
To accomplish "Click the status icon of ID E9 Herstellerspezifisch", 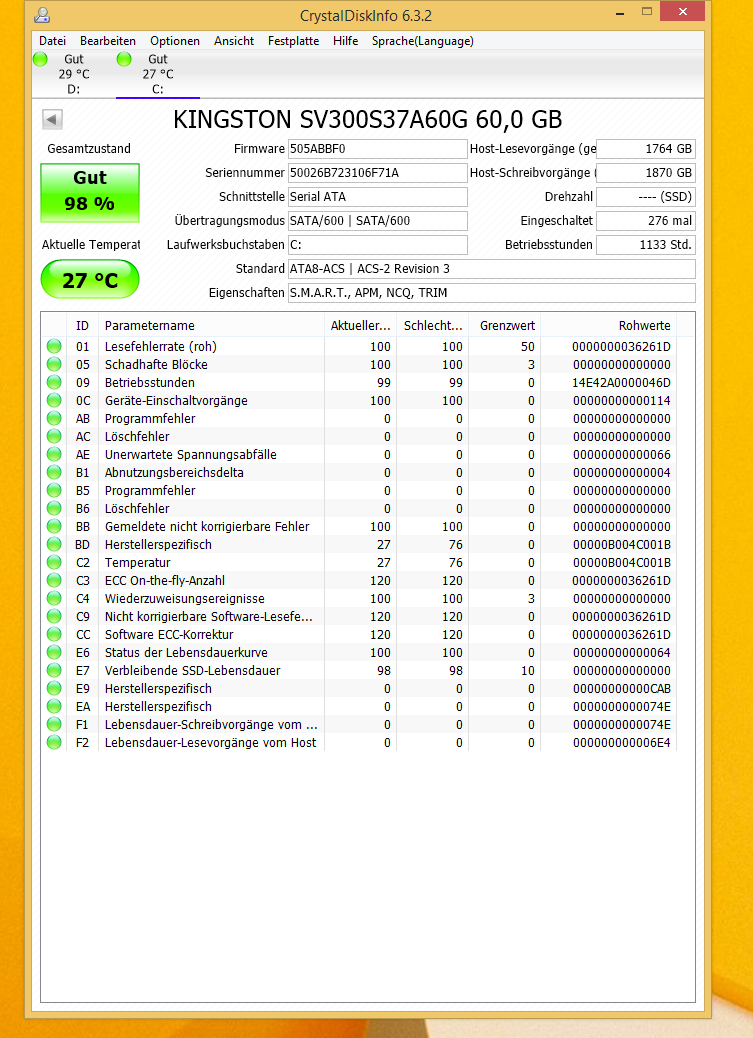I will click(54, 688).
